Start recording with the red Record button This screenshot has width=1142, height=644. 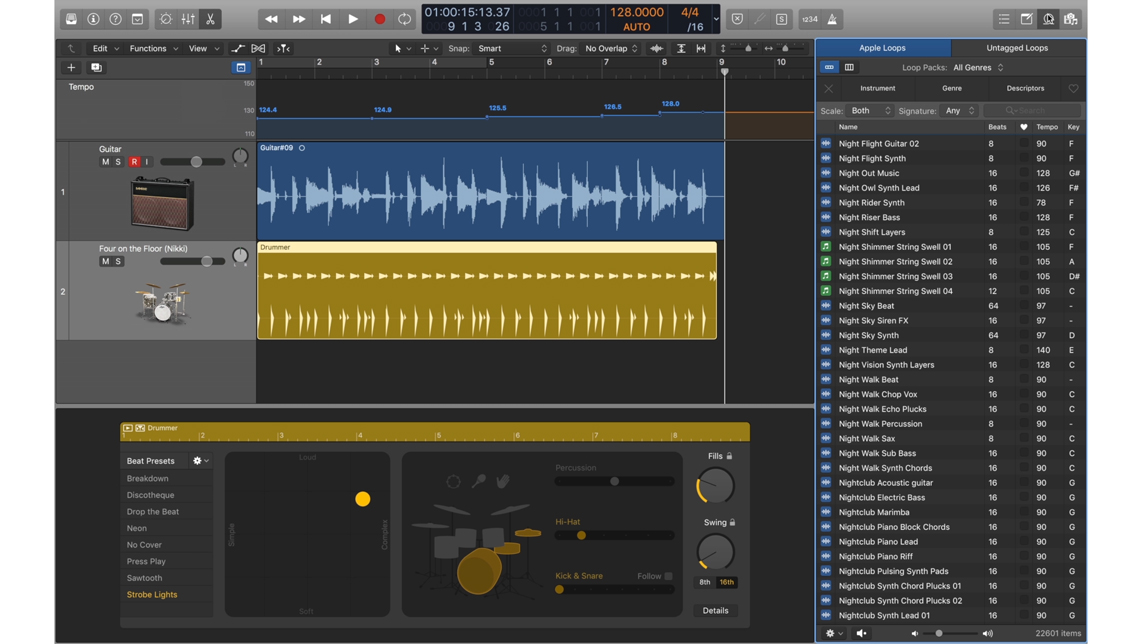(379, 20)
